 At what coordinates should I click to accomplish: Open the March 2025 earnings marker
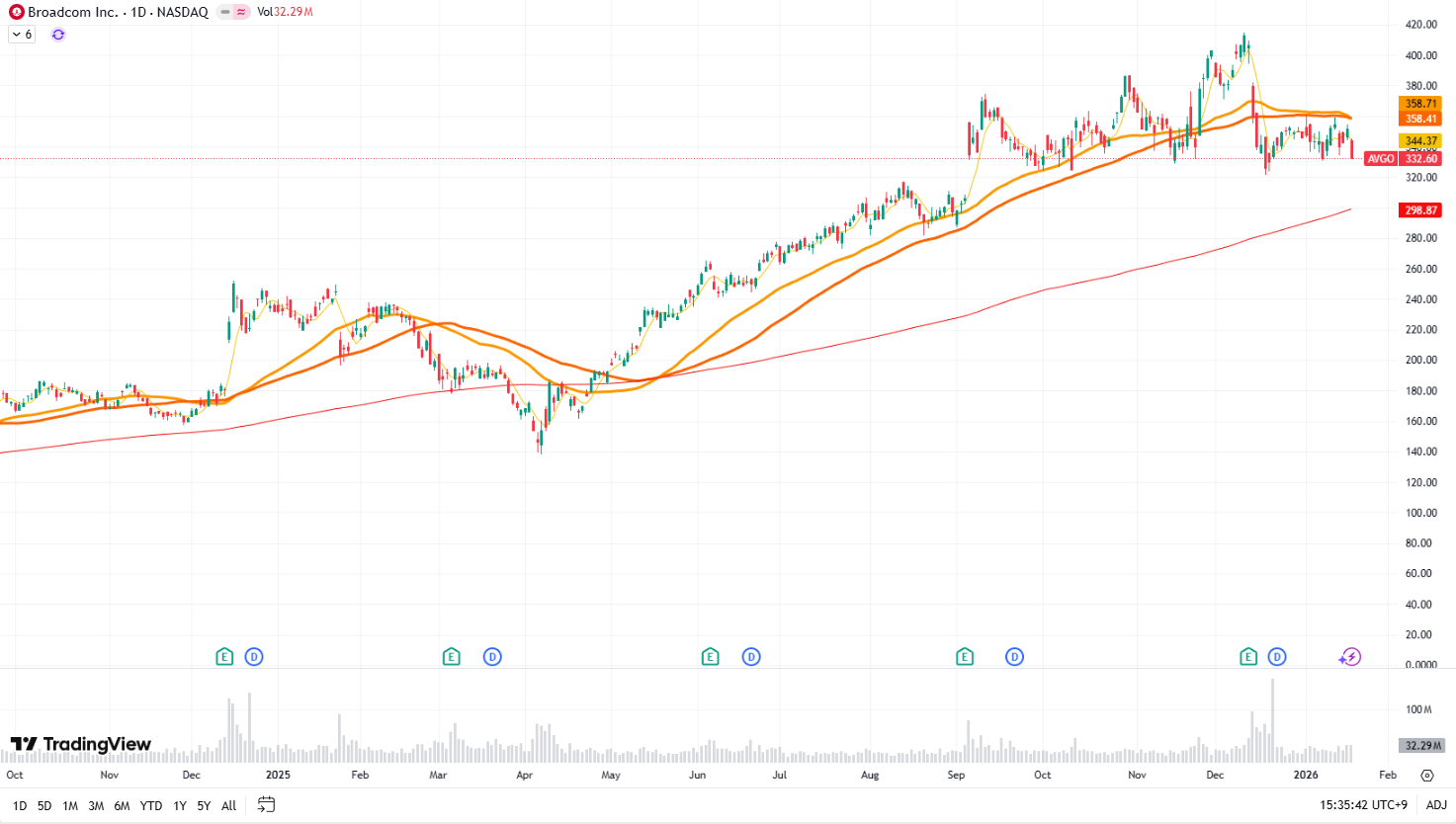pyautogui.click(x=452, y=656)
